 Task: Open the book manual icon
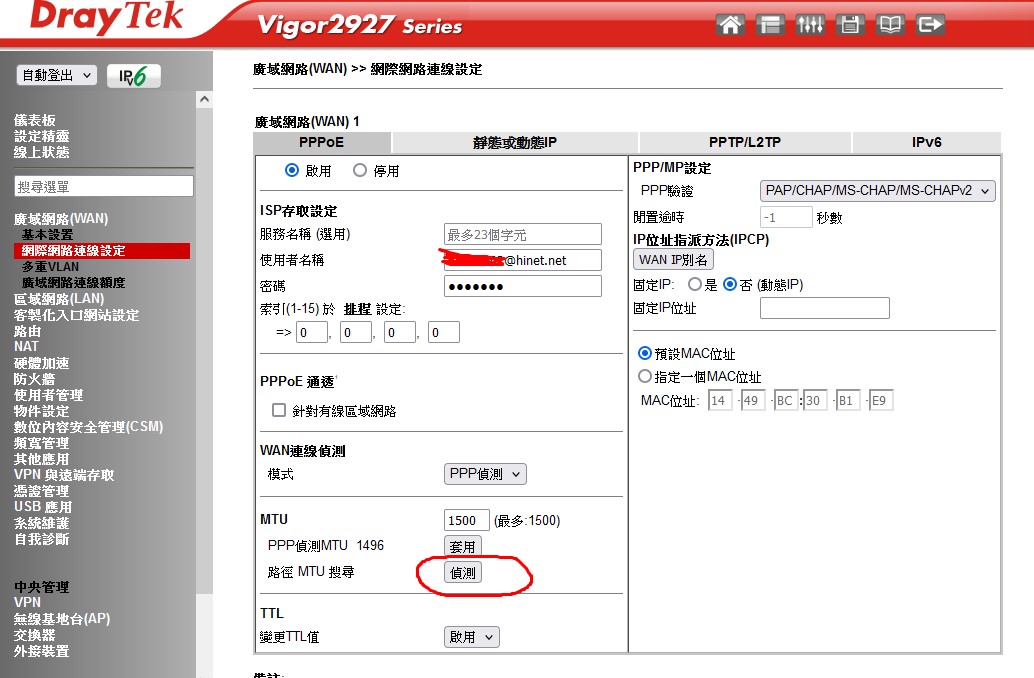890,25
